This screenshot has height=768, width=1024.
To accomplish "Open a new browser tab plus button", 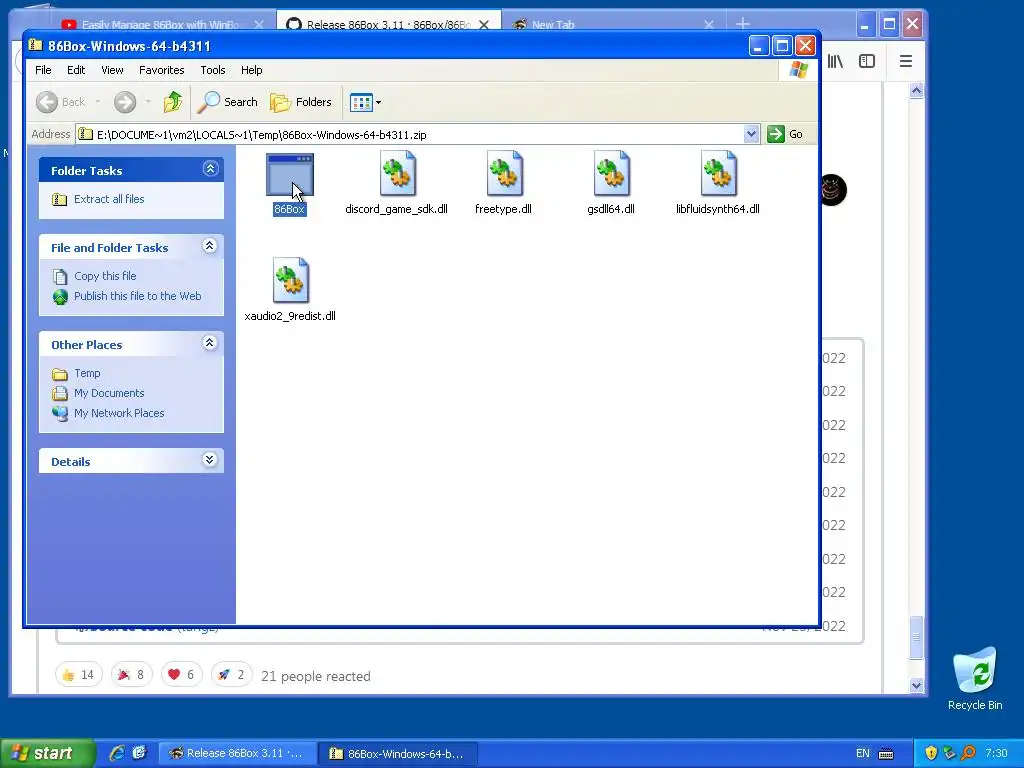I will point(743,24).
